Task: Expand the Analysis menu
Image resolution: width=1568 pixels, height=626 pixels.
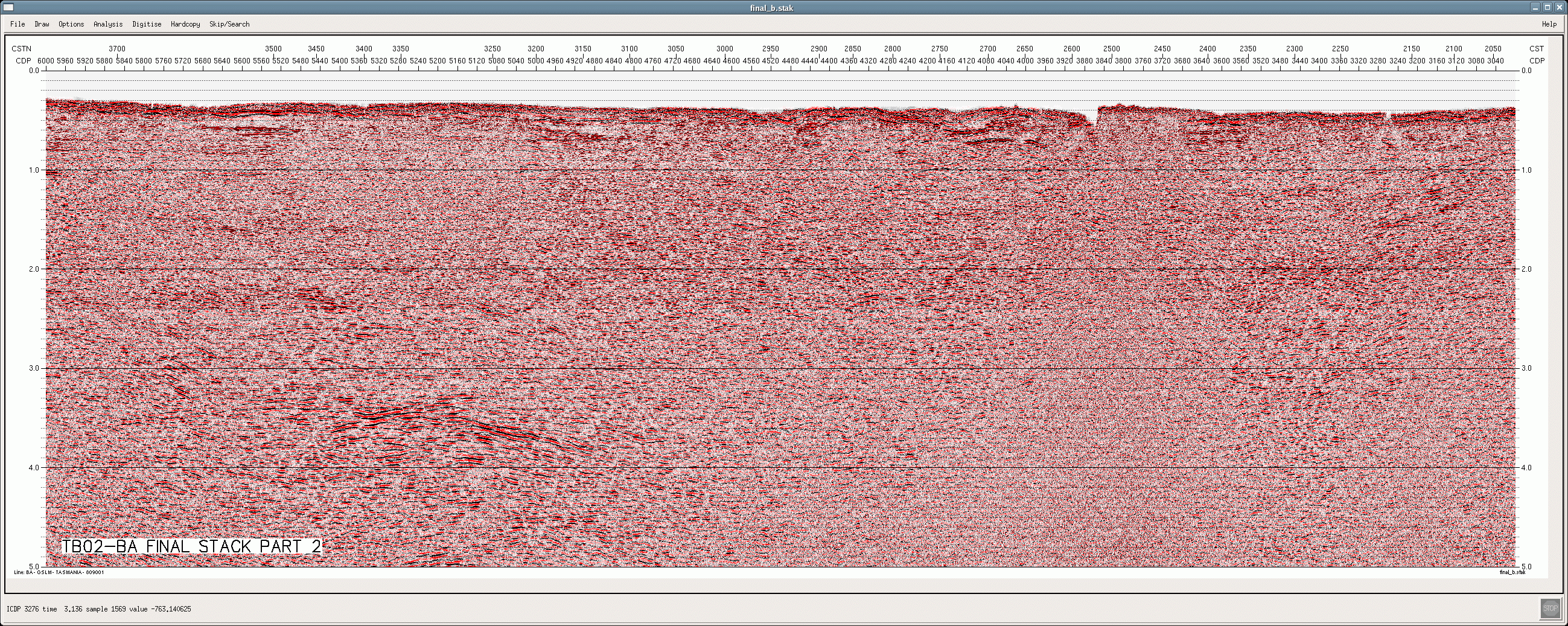Action: click(x=108, y=24)
